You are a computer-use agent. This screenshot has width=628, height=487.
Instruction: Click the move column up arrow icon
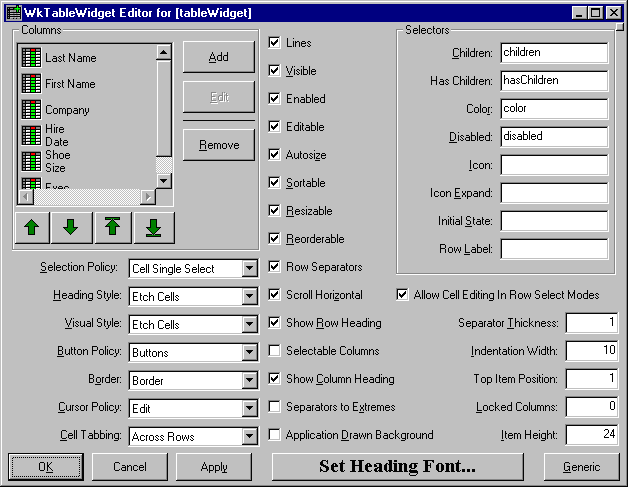tap(31, 227)
